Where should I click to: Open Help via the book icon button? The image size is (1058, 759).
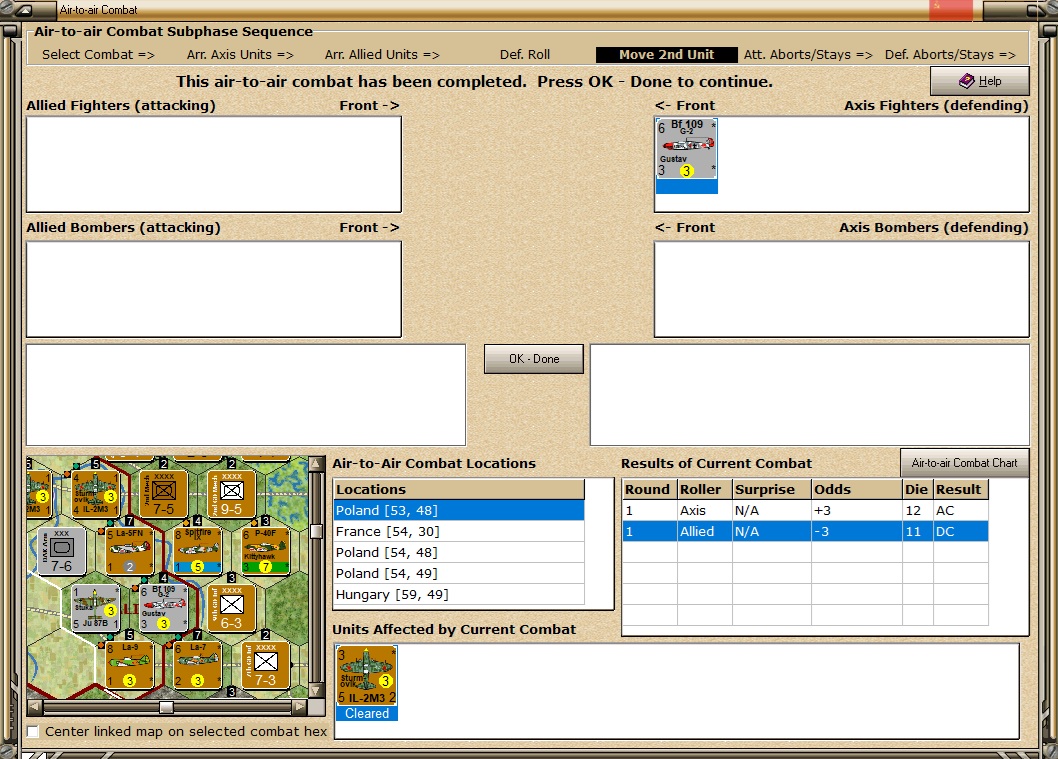[980, 81]
